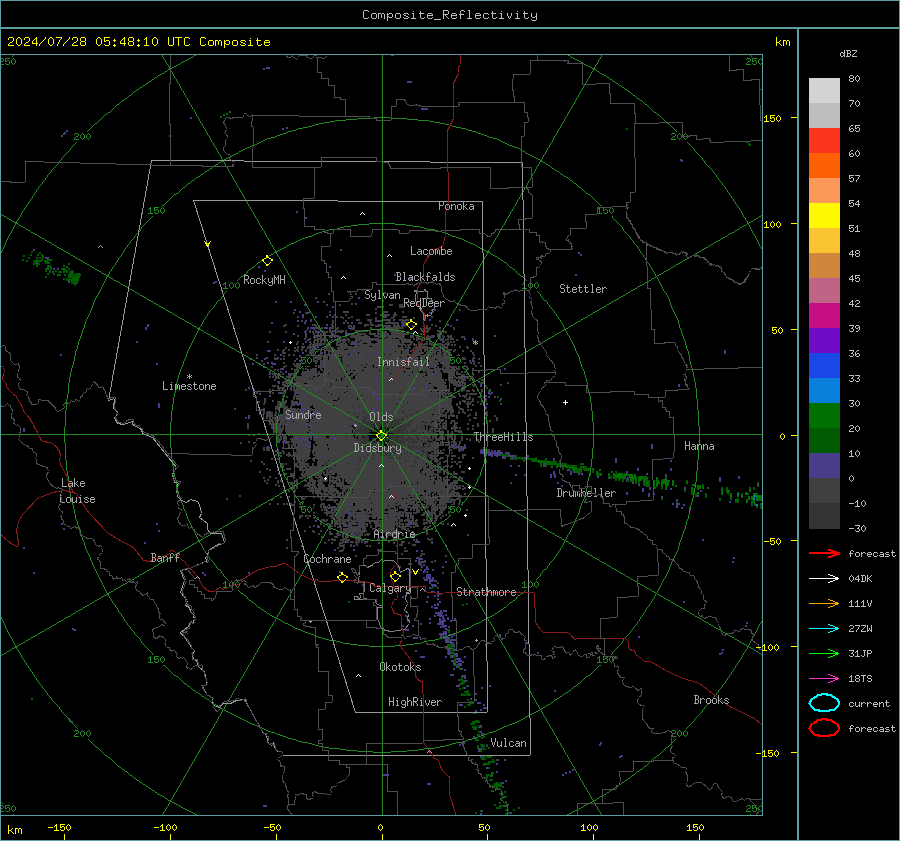This screenshot has height=841, width=900.
Task: Click the asterisk marker above Limestone
Action: click(x=189, y=377)
